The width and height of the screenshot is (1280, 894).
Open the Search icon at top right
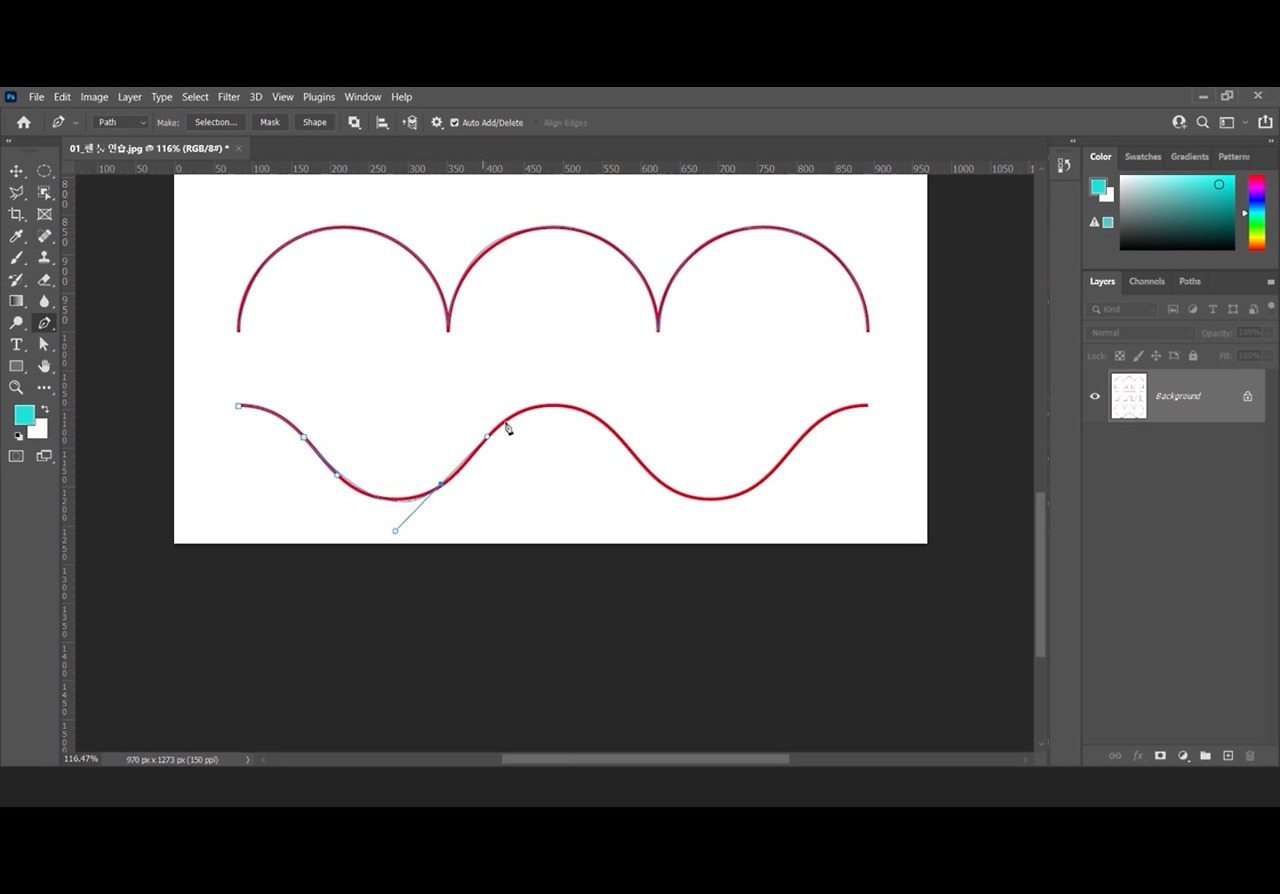point(1203,122)
